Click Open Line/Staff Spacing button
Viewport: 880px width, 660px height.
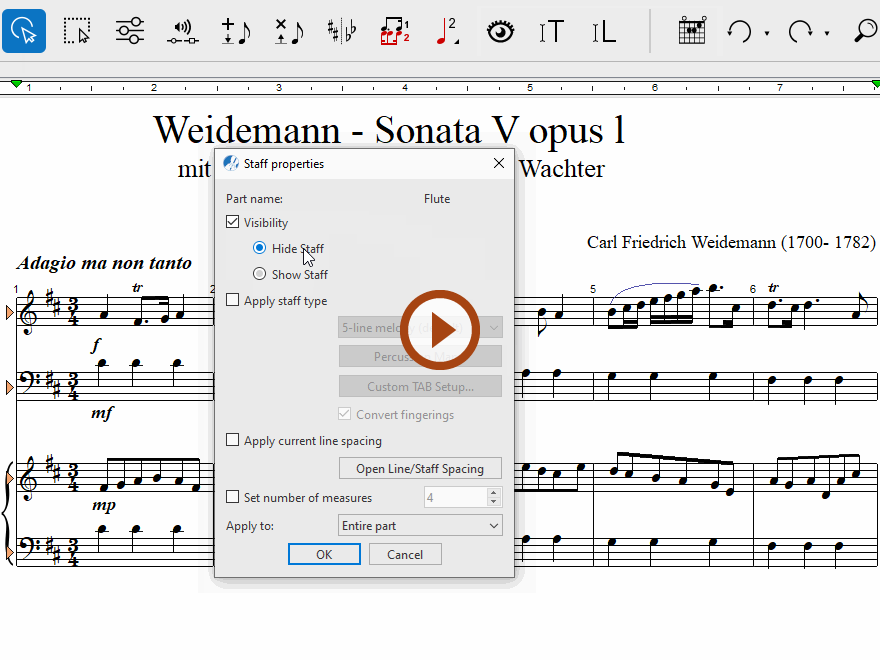[420, 469]
